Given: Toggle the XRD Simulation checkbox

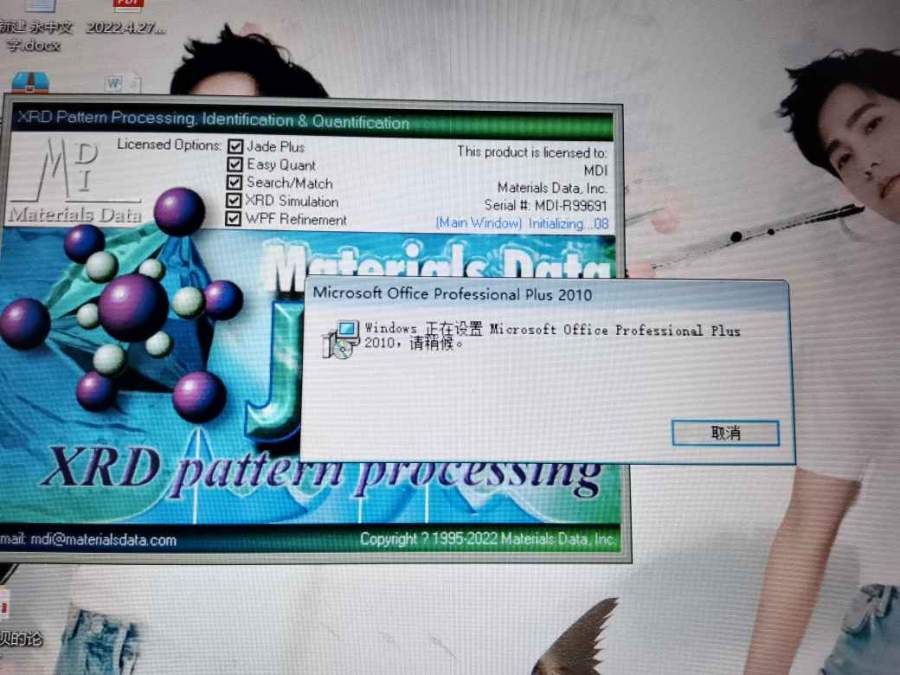Looking at the screenshot, I should click(233, 200).
